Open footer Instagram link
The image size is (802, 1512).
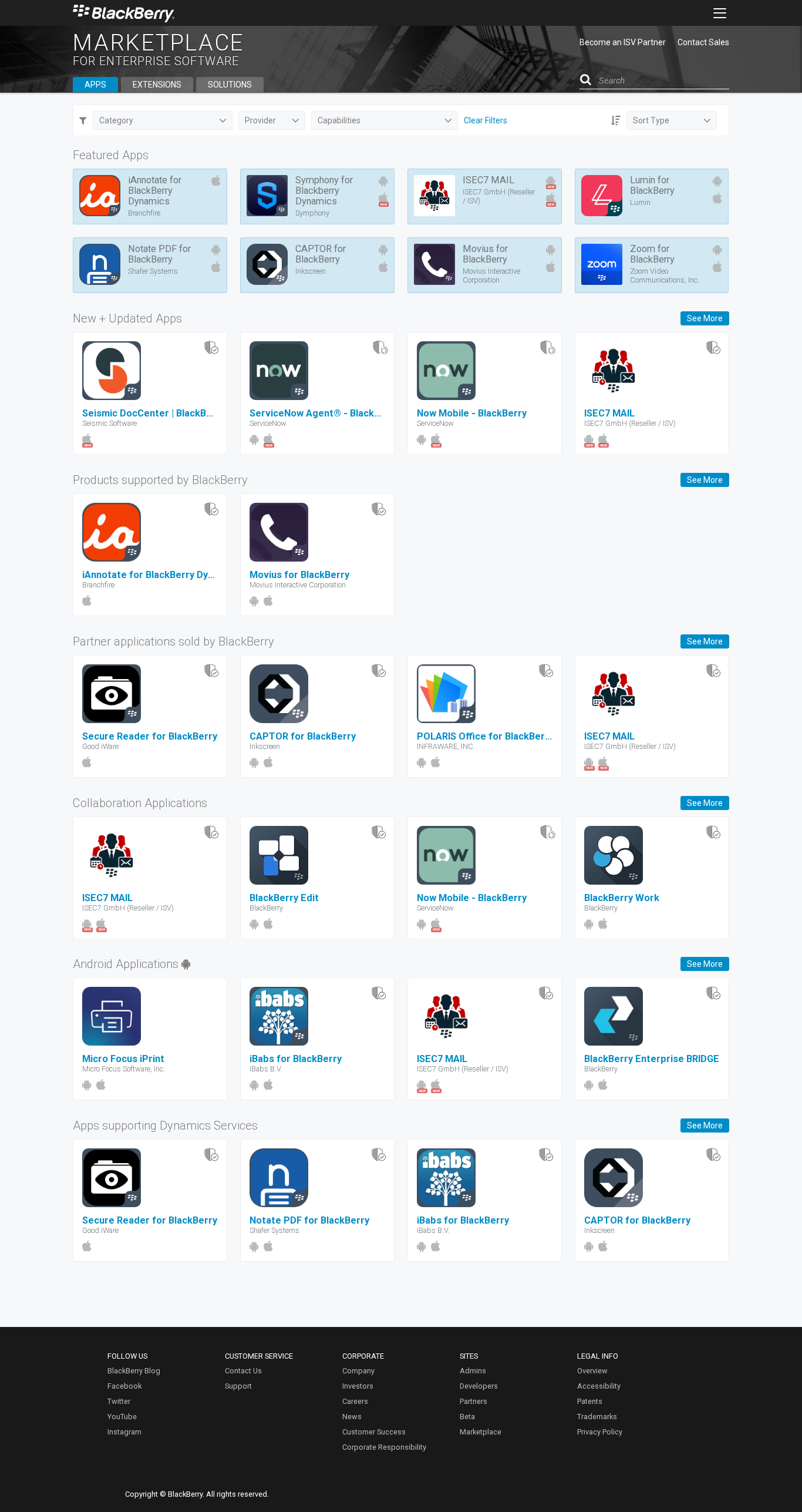[124, 1432]
